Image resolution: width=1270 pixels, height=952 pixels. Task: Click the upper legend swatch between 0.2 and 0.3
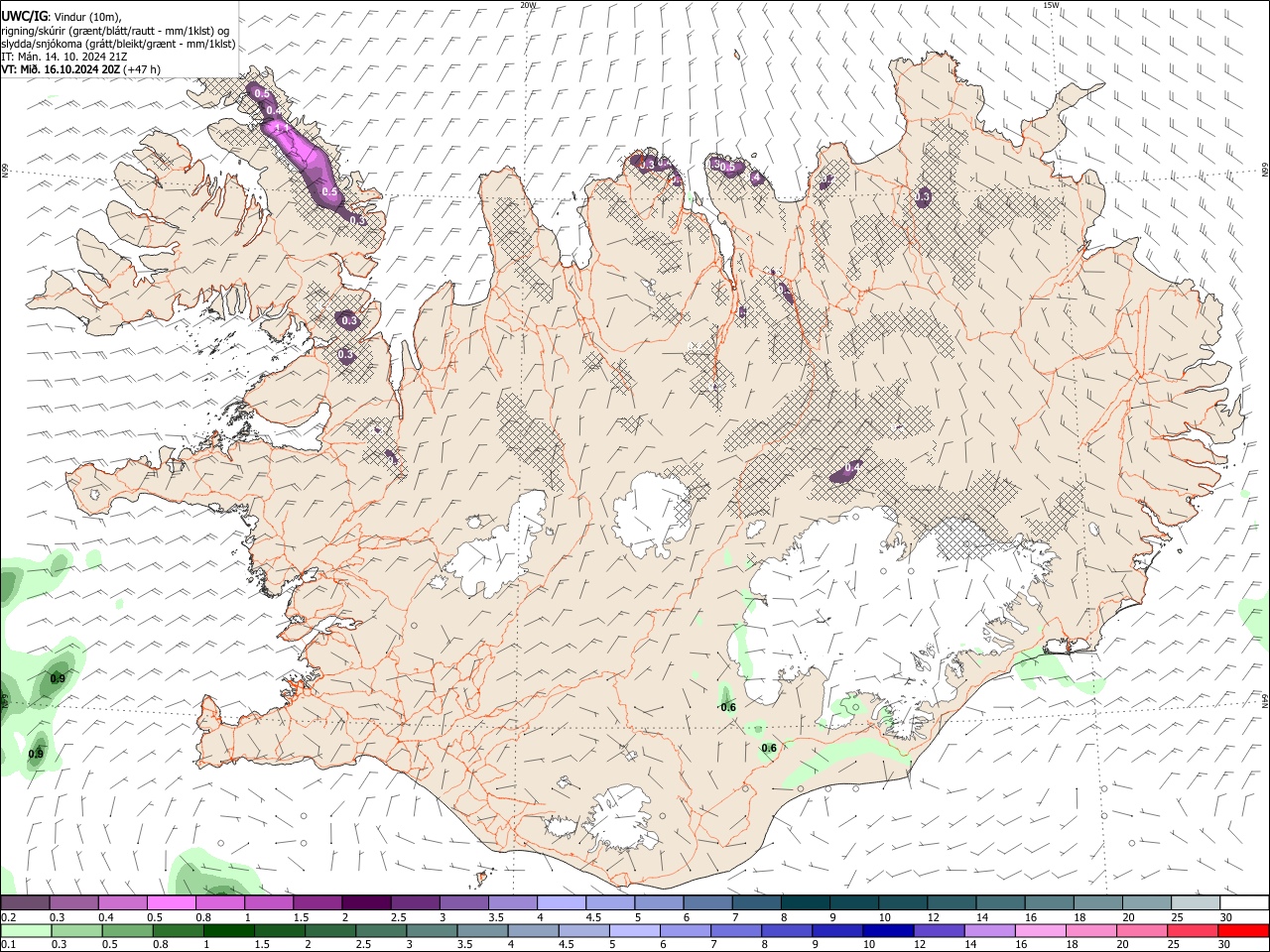[25, 903]
